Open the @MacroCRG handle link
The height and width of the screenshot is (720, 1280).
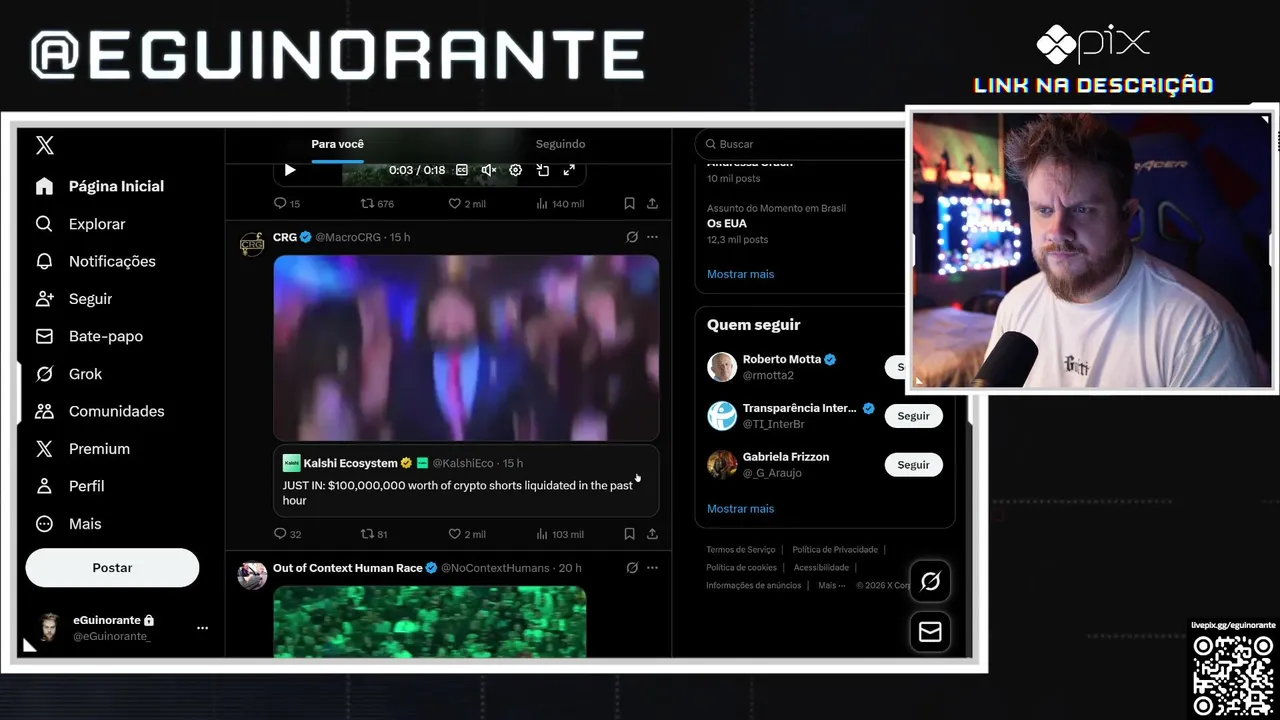coord(350,237)
